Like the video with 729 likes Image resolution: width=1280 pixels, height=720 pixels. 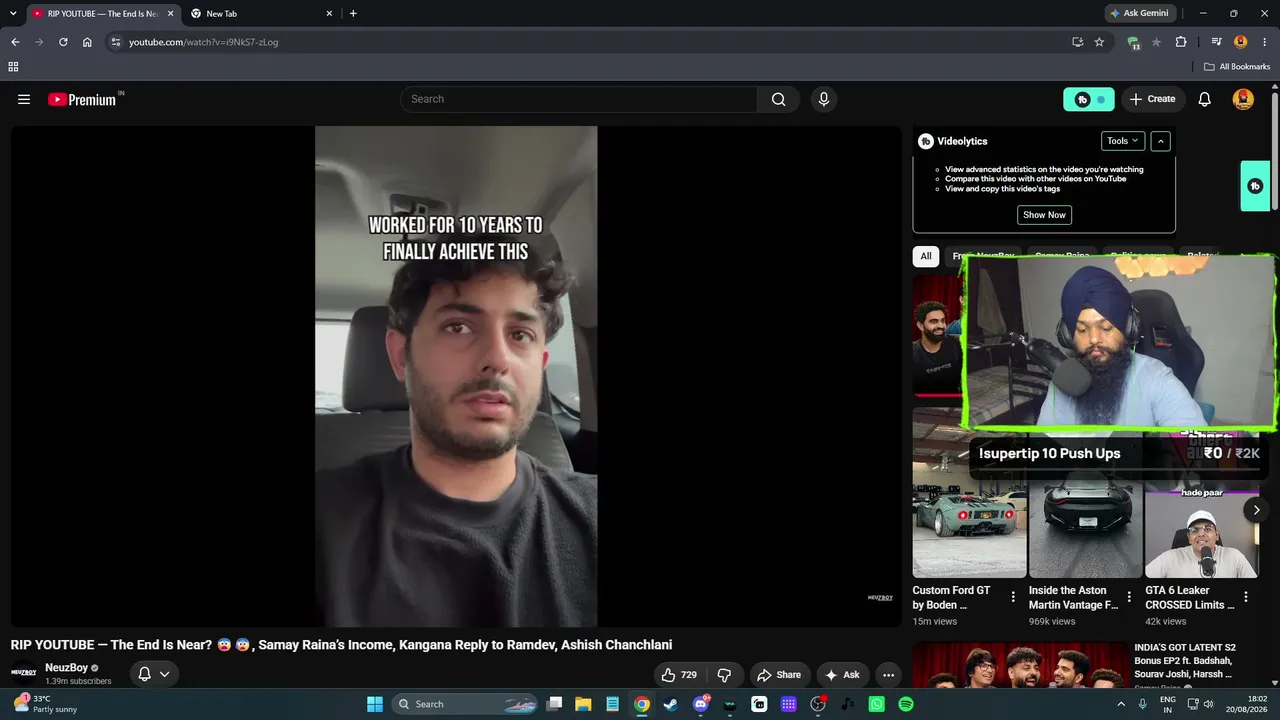pyautogui.click(x=679, y=675)
